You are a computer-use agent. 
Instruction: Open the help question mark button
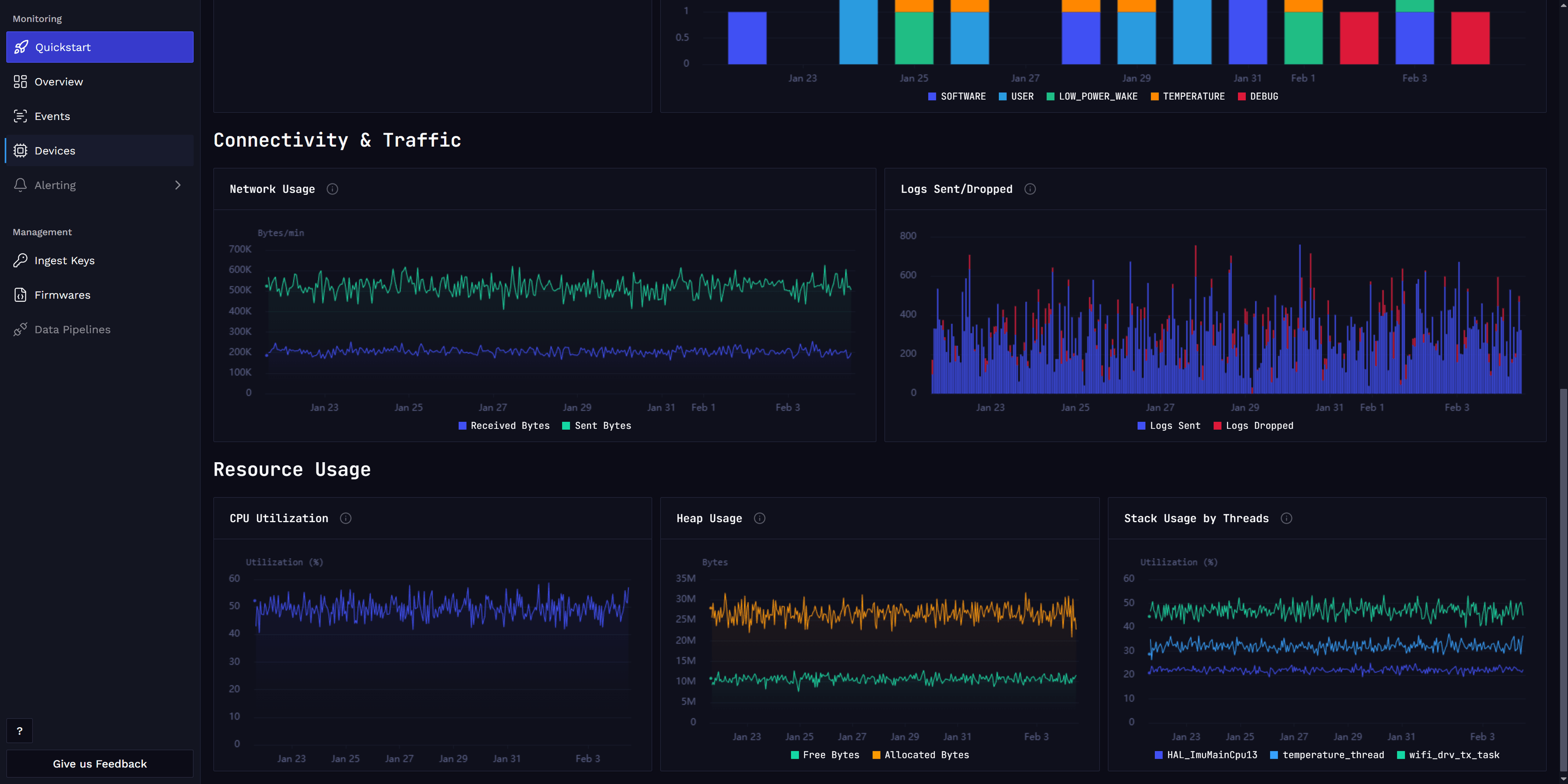click(x=20, y=731)
